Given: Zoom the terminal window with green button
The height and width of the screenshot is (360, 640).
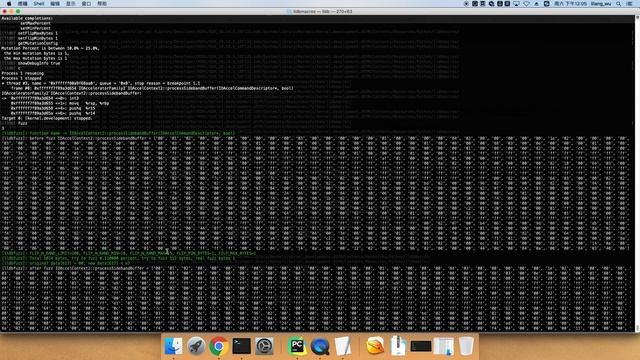Looking at the screenshot, I should [x=18, y=11].
